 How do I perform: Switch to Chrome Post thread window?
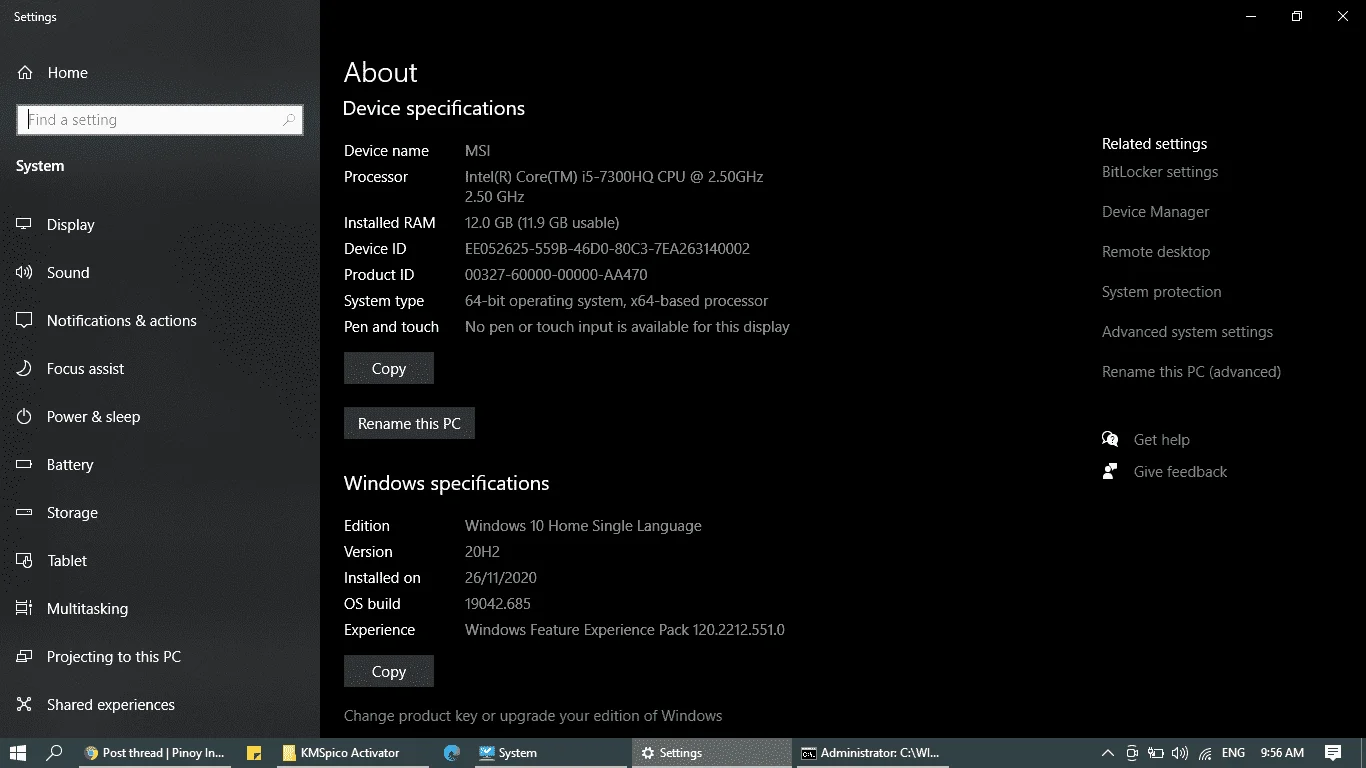[155, 753]
